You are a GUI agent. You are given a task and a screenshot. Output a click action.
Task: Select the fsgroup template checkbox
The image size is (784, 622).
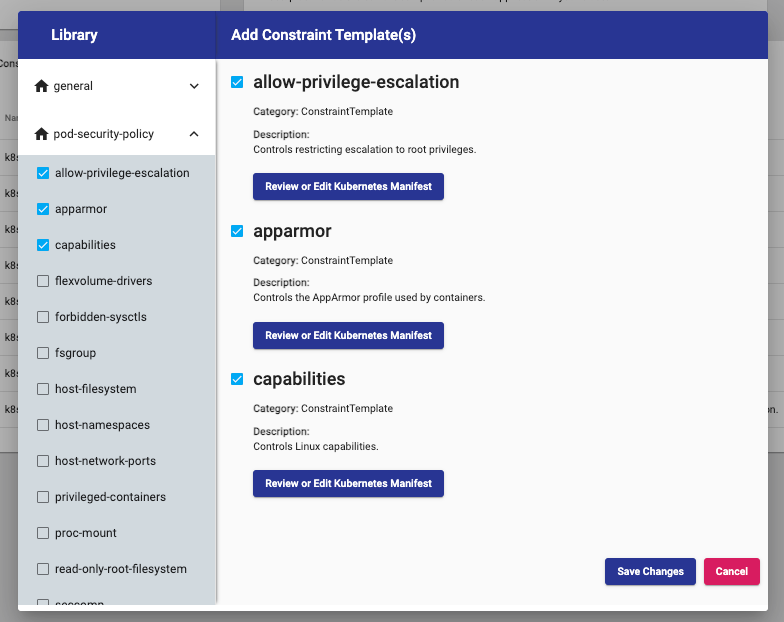pos(43,353)
